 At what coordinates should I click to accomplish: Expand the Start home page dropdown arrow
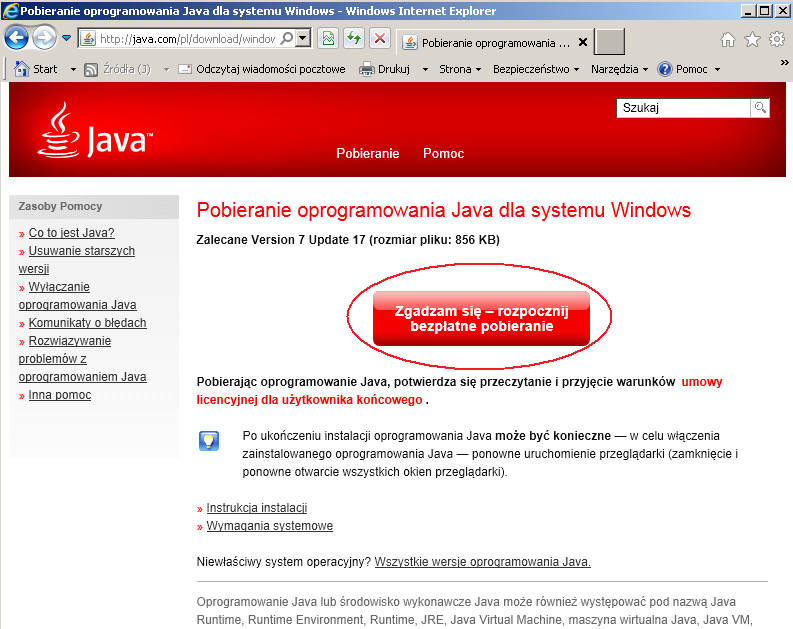[x=73, y=69]
